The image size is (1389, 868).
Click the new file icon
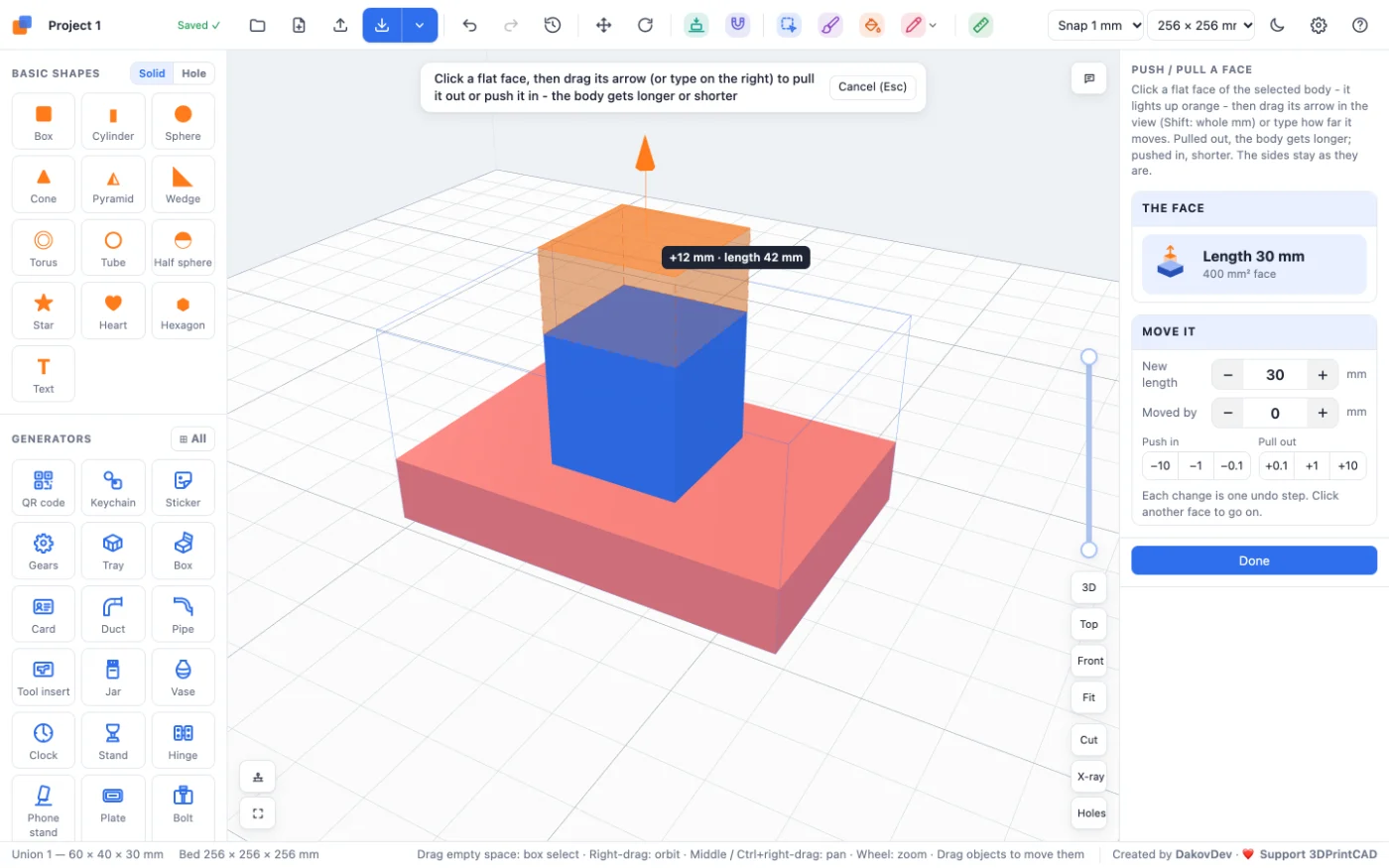coord(299,26)
